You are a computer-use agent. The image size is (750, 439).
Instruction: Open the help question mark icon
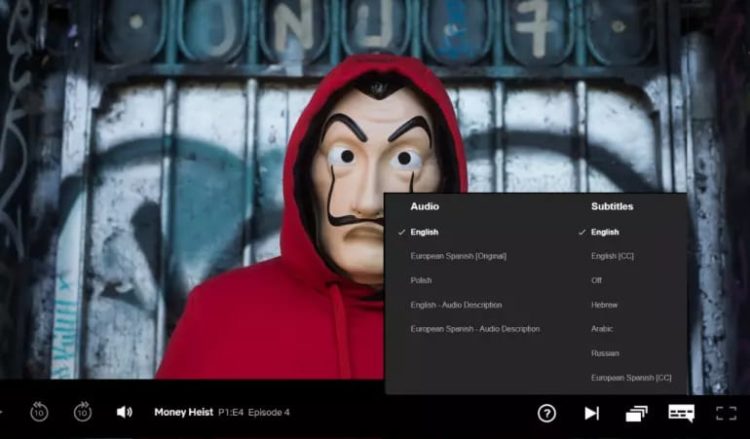click(x=547, y=413)
